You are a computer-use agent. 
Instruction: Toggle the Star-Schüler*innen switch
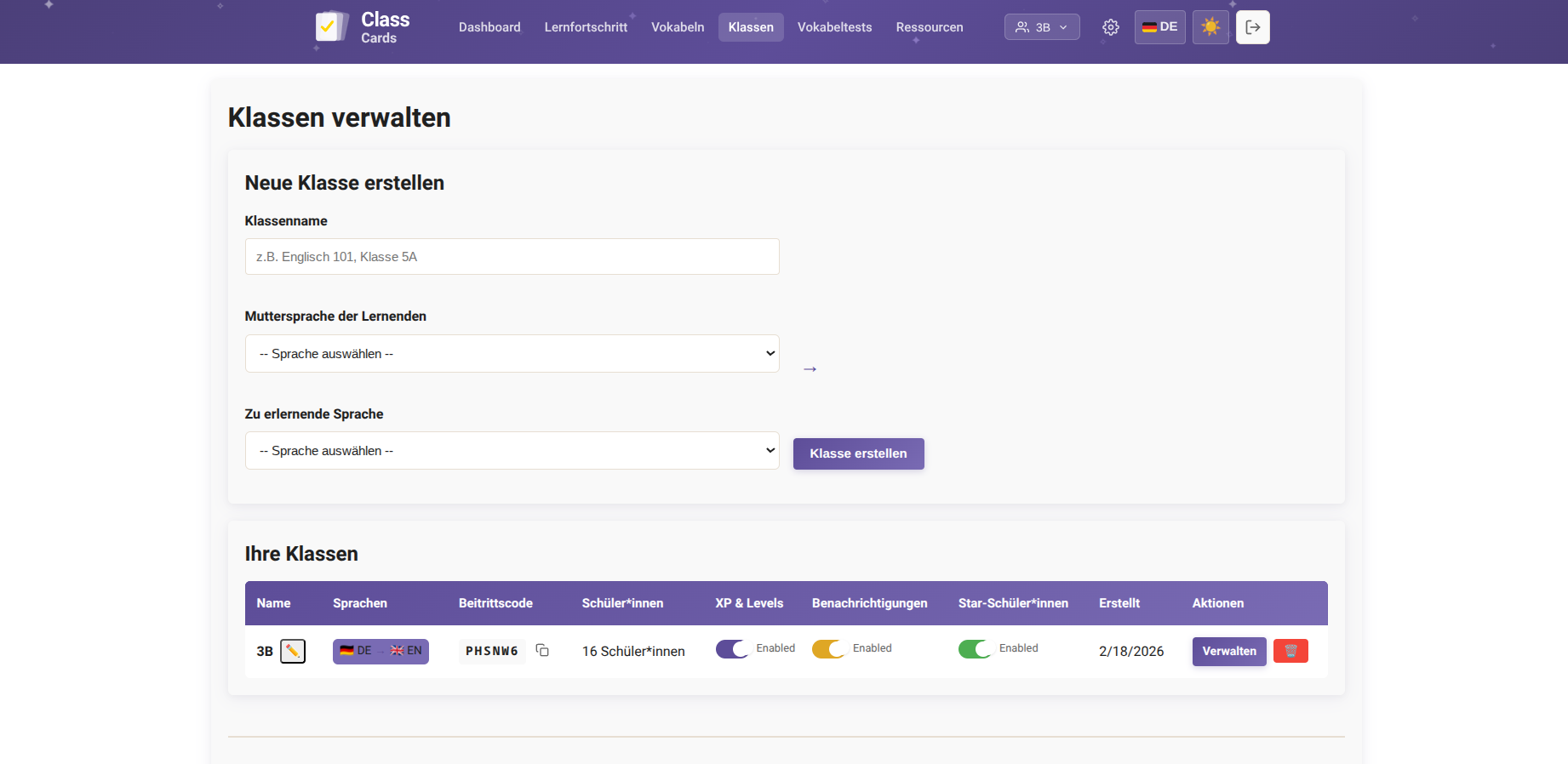coord(975,649)
